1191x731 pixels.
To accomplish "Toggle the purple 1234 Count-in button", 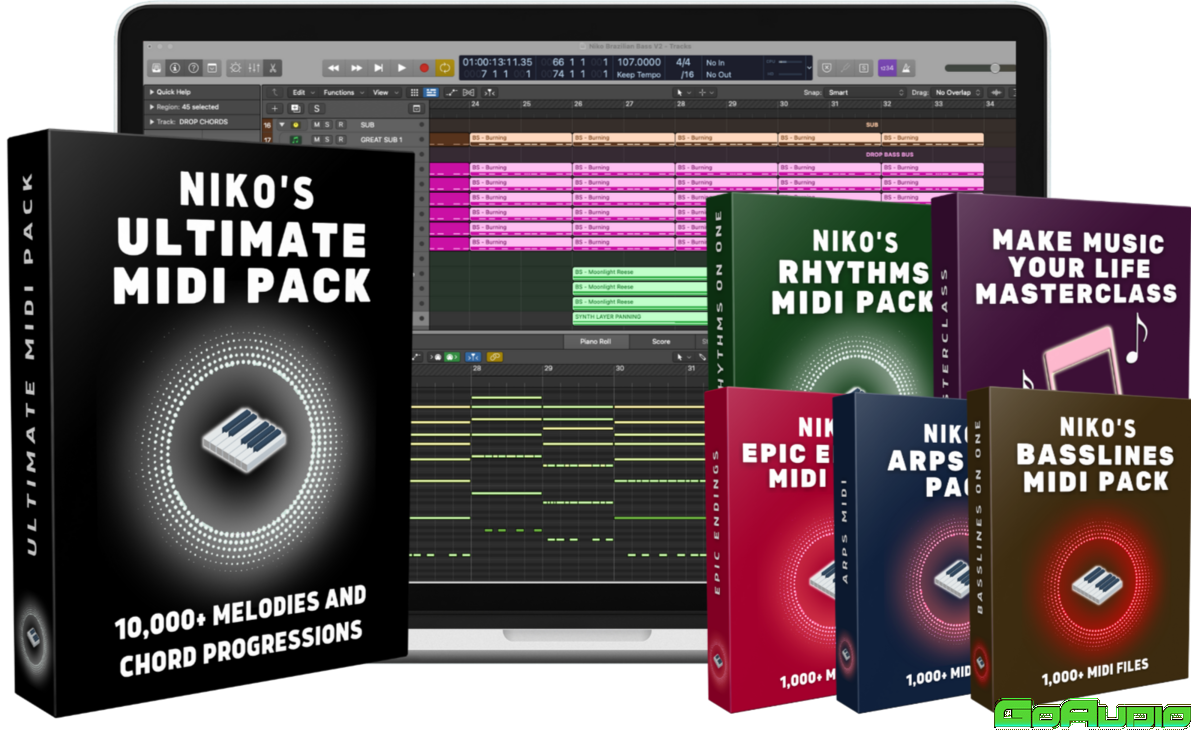I will point(887,68).
